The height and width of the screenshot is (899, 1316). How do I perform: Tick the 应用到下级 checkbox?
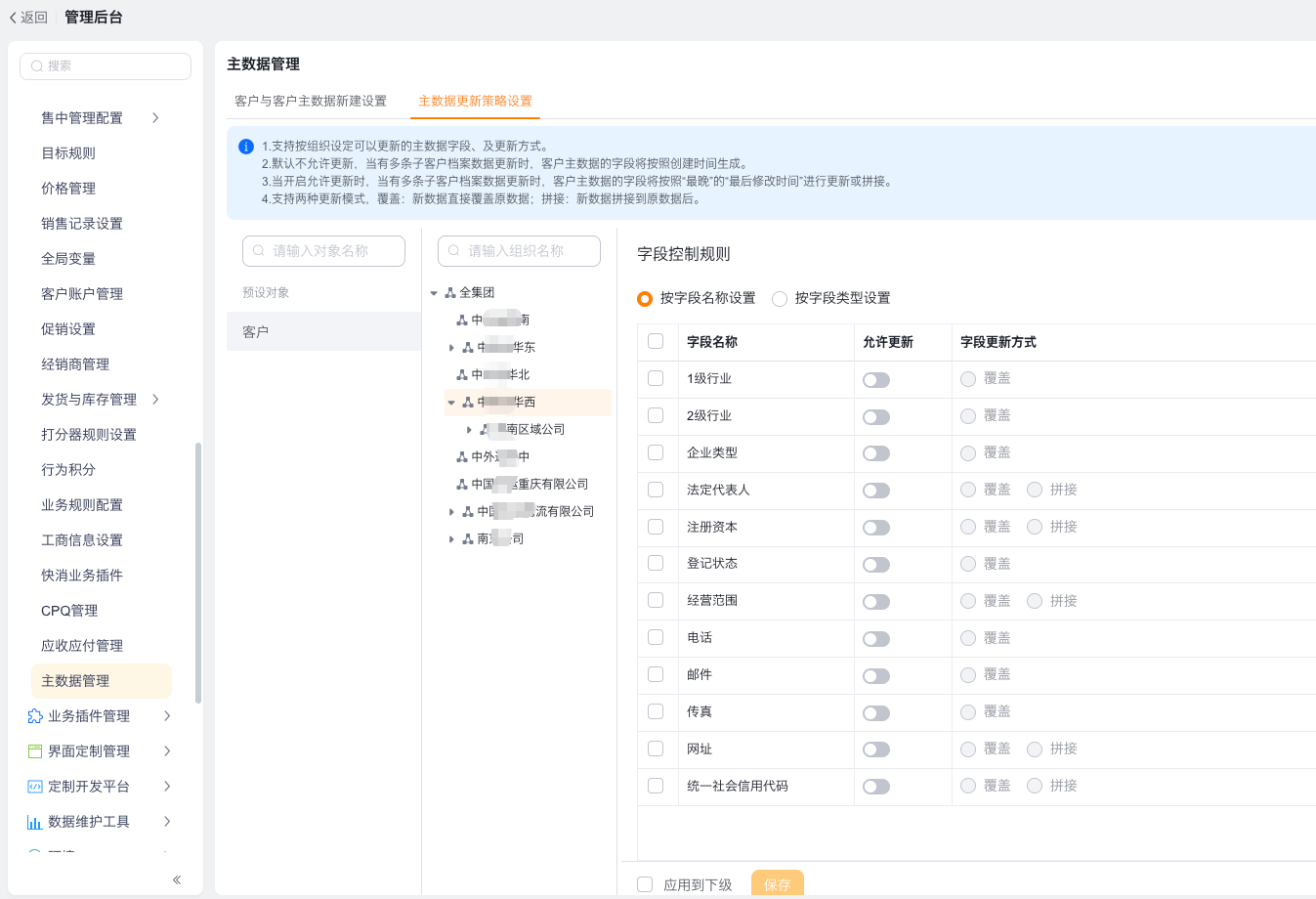click(x=645, y=884)
